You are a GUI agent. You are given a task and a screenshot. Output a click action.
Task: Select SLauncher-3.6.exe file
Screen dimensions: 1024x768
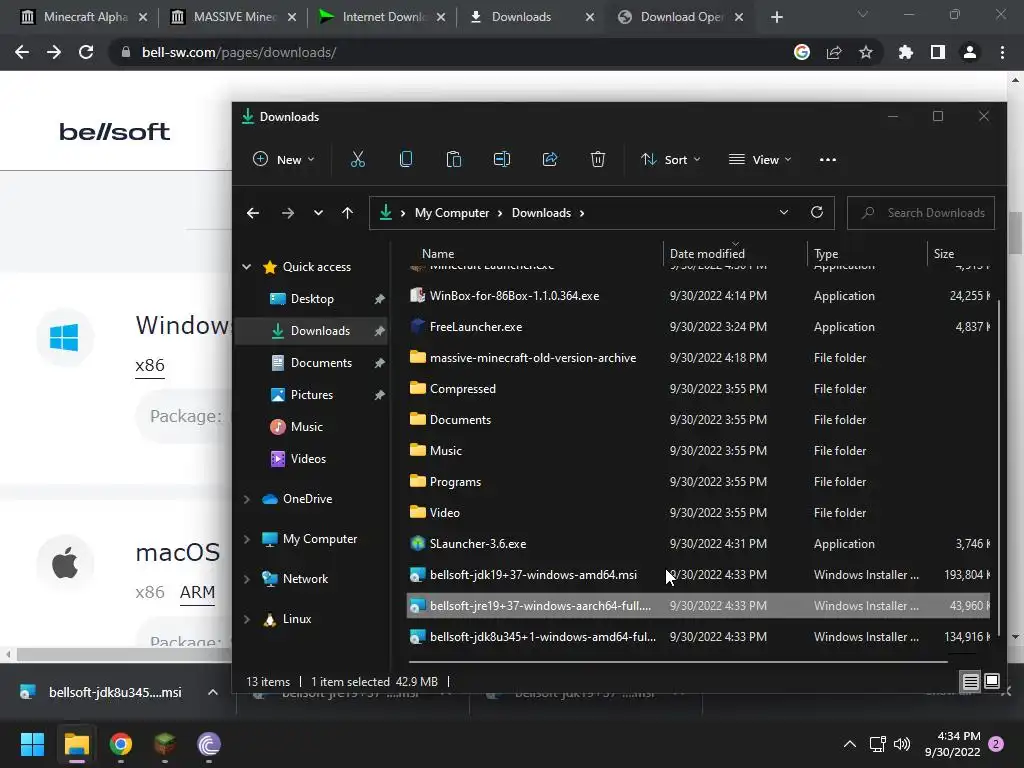[x=697, y=544]
